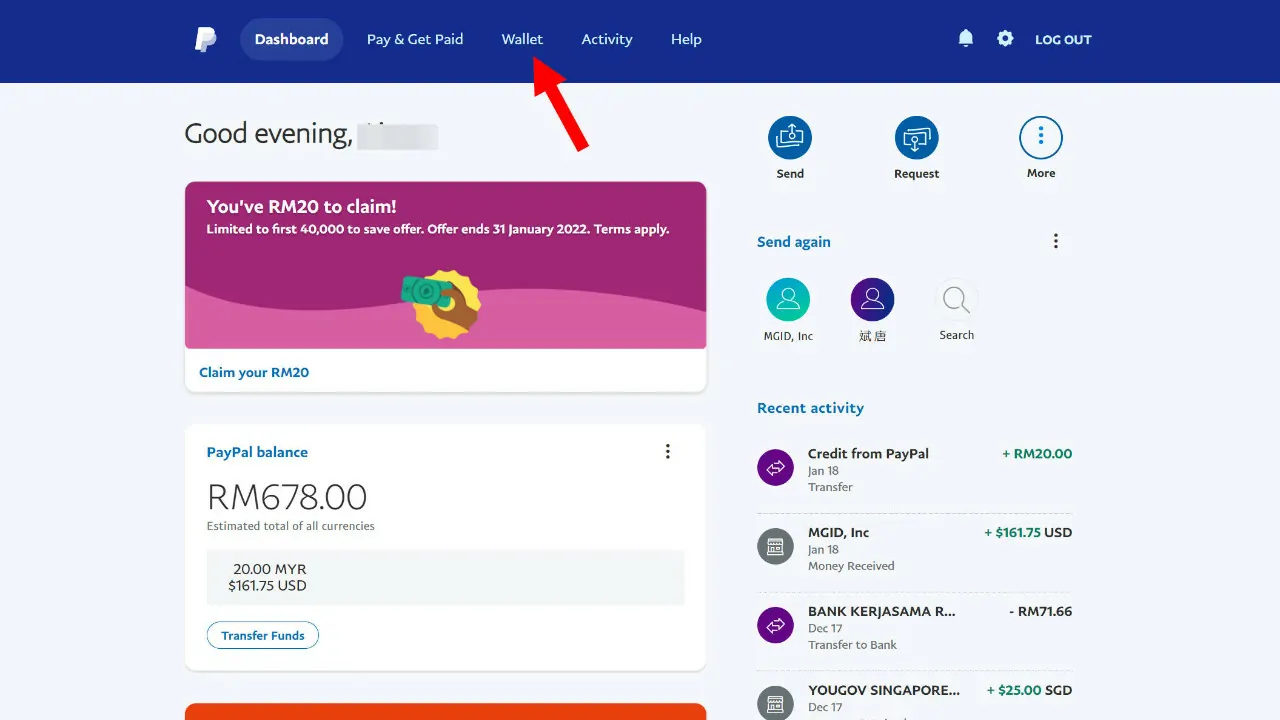Click the notification bell icon
The height and width of the screenshot is (720, 1280).
coord(965,37)
